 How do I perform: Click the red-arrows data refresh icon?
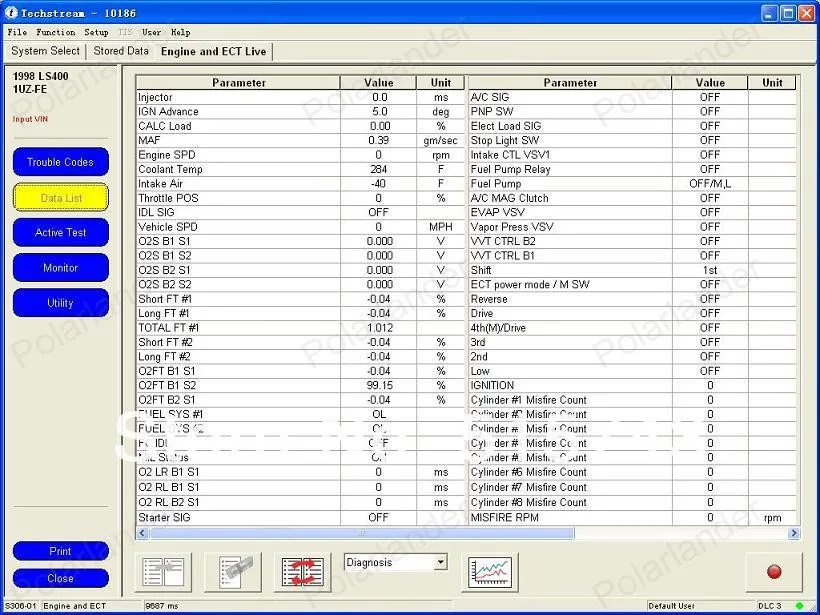pyautogui.click(x=302, y=573)
